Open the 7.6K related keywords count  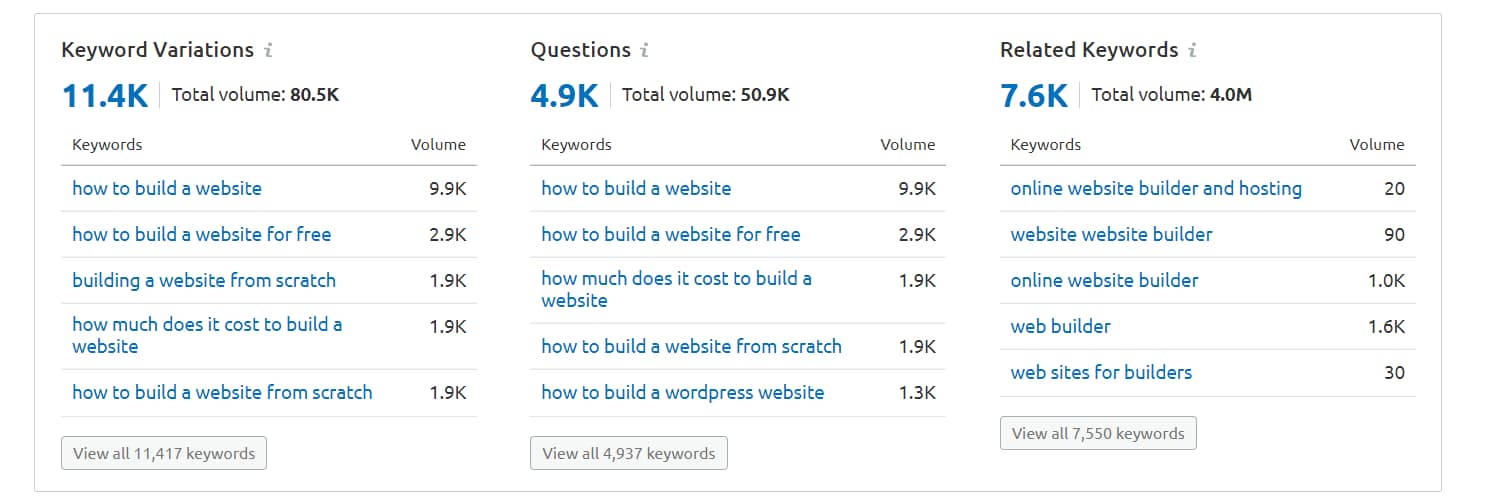coord(1034,96)
